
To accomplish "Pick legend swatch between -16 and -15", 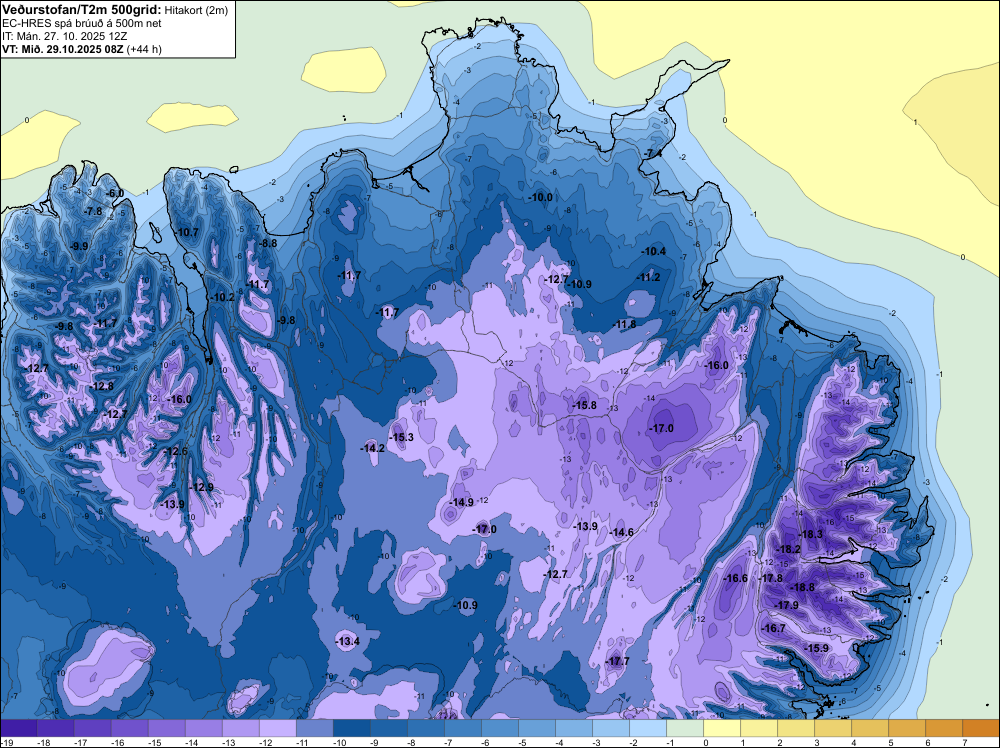I will 129,728.
